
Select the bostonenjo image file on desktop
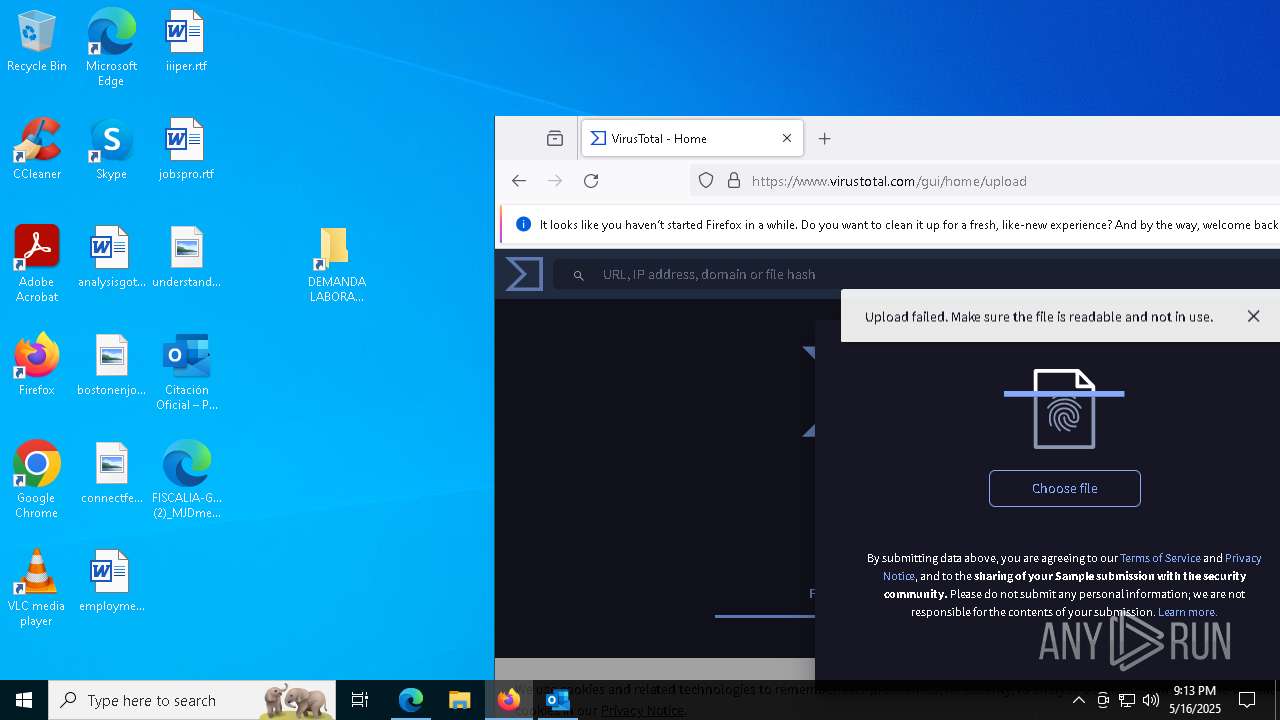tap(111, 366)
